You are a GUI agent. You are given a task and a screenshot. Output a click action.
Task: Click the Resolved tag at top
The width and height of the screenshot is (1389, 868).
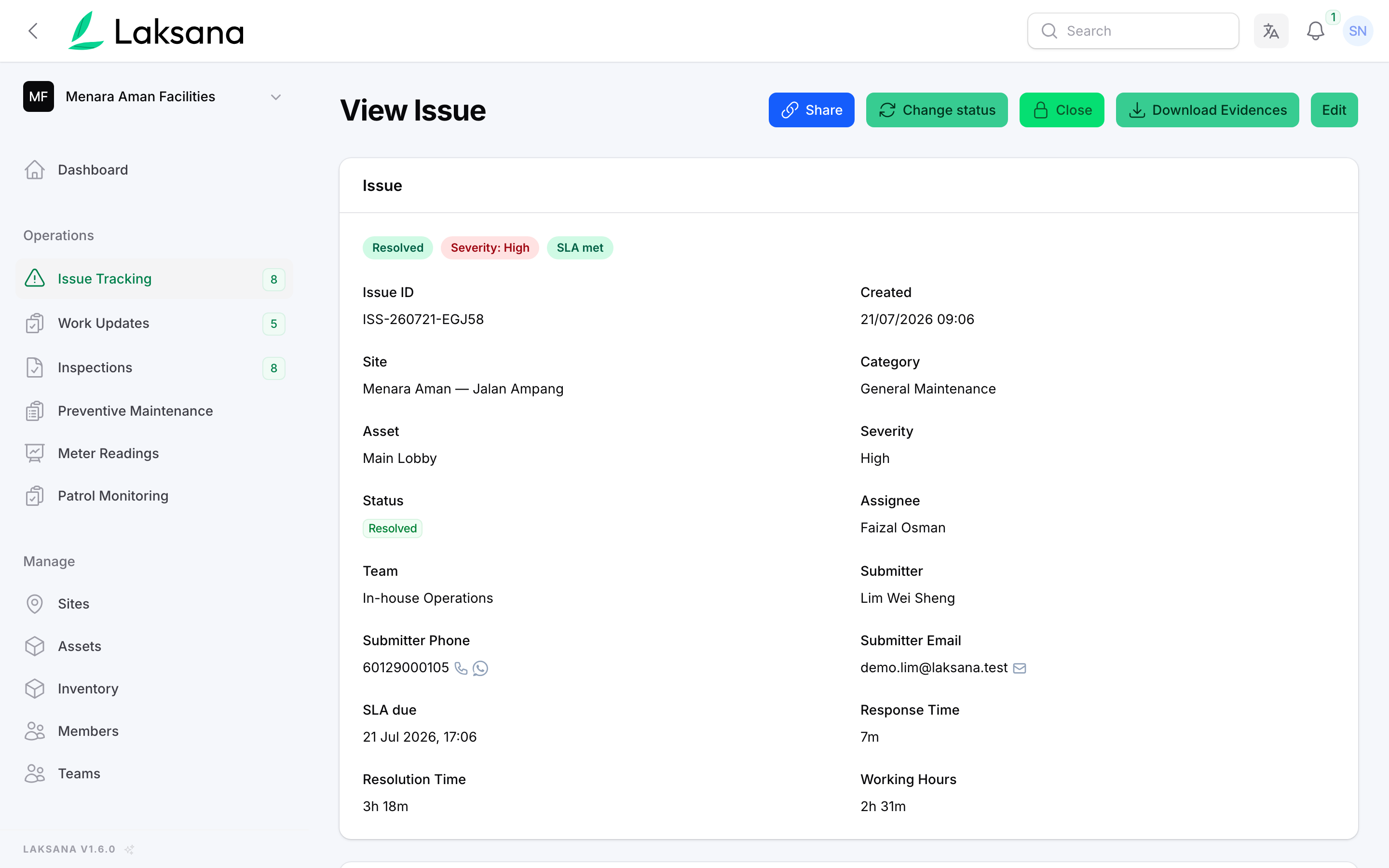click(397, 247)
